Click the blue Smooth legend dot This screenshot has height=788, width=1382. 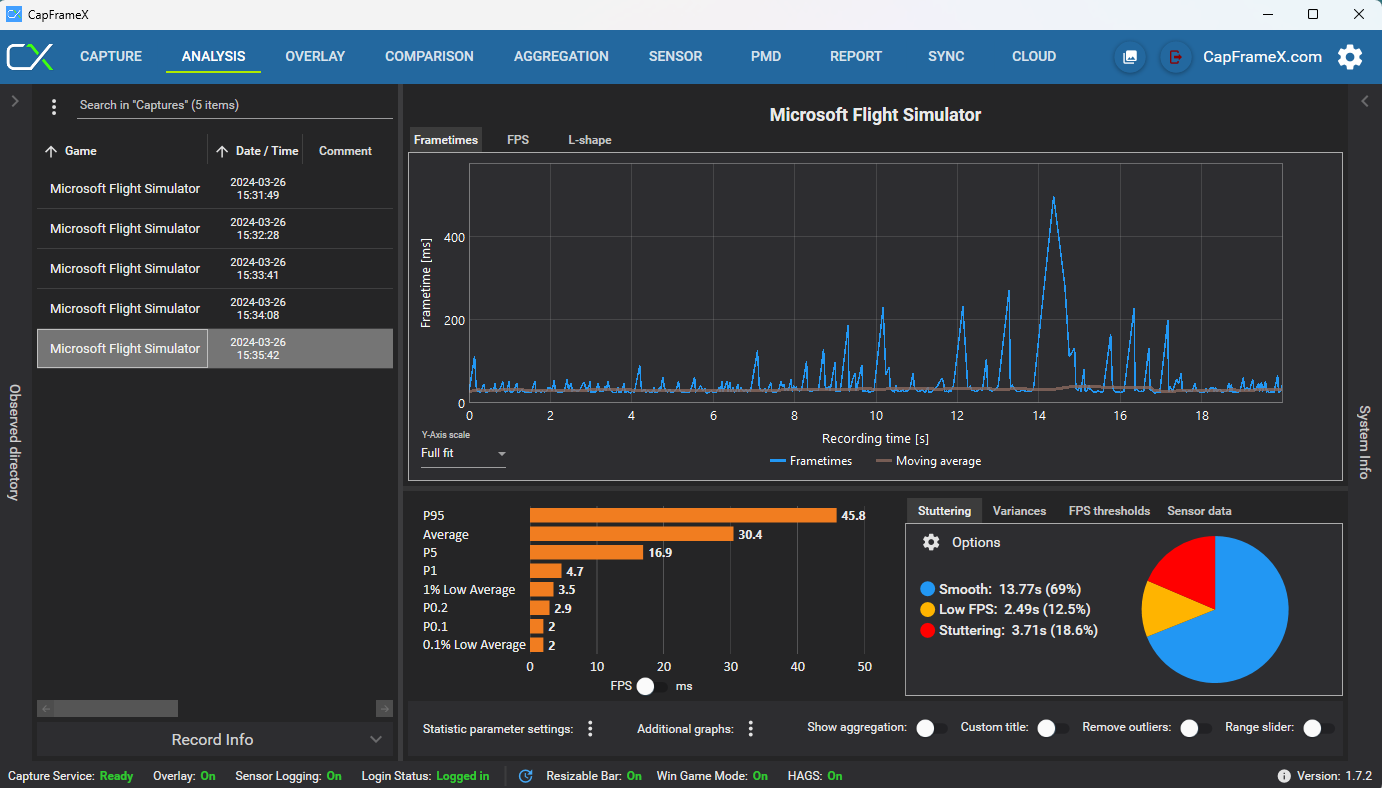(927, 590)
